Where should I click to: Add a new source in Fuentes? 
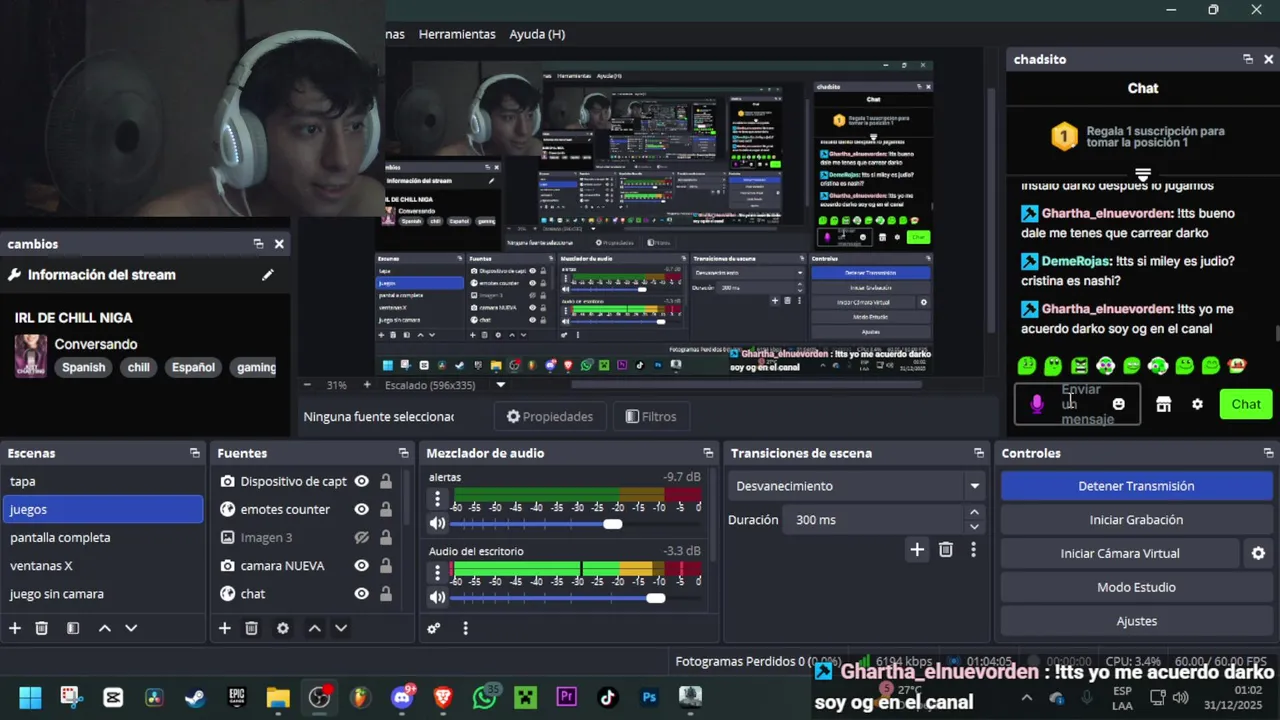point(225,628)
